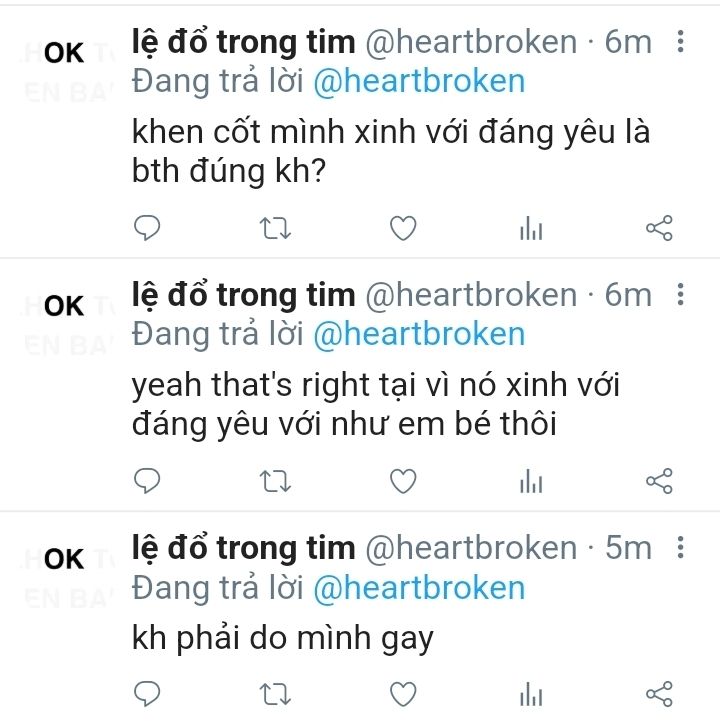Screen dimensions: 720x723
Task: Share the 'khen cốt mình xinh' tweet
Action: point(659,228)
